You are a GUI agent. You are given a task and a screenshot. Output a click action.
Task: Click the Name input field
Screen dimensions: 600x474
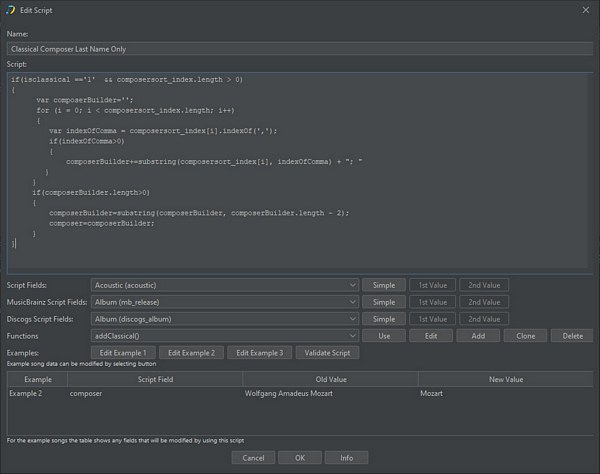[298, 48]
